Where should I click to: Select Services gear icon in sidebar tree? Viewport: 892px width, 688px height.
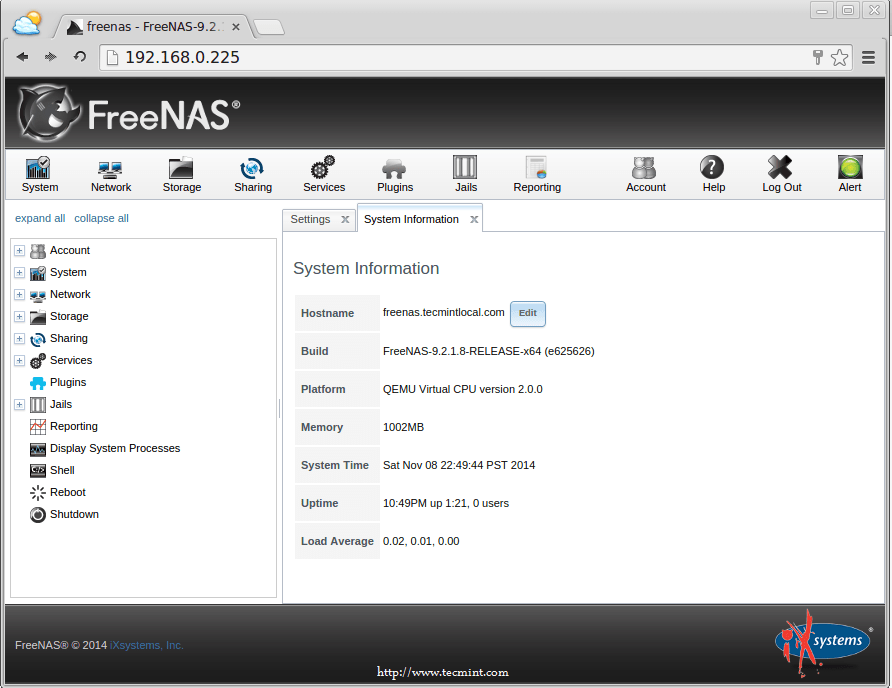click(38, 361)
